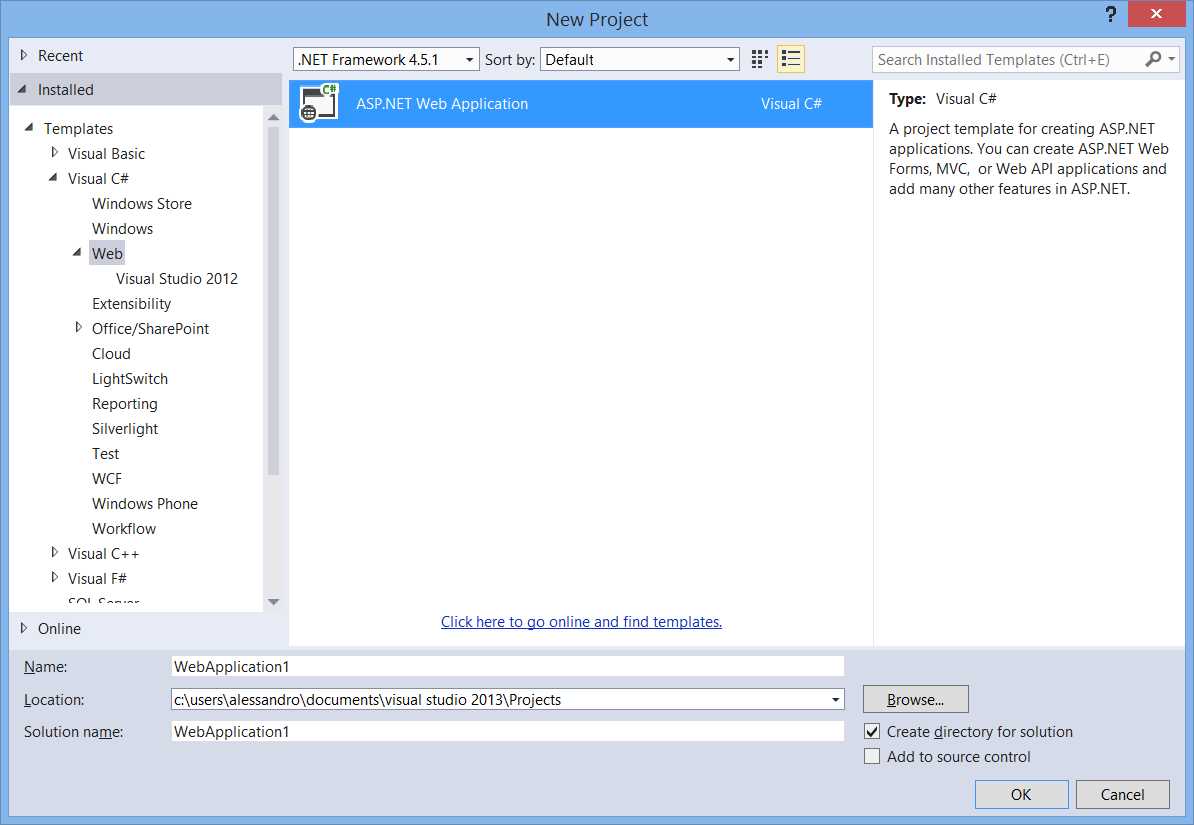Collapse the Visual C# templates node
The image size is (1194, 825).
point(55,178)
